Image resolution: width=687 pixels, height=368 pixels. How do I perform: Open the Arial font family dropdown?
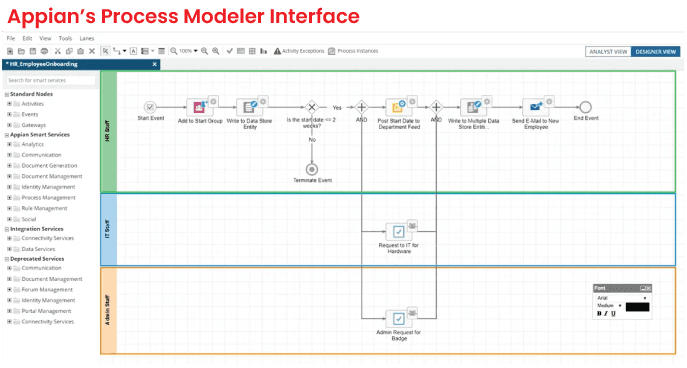click(622, 298)
